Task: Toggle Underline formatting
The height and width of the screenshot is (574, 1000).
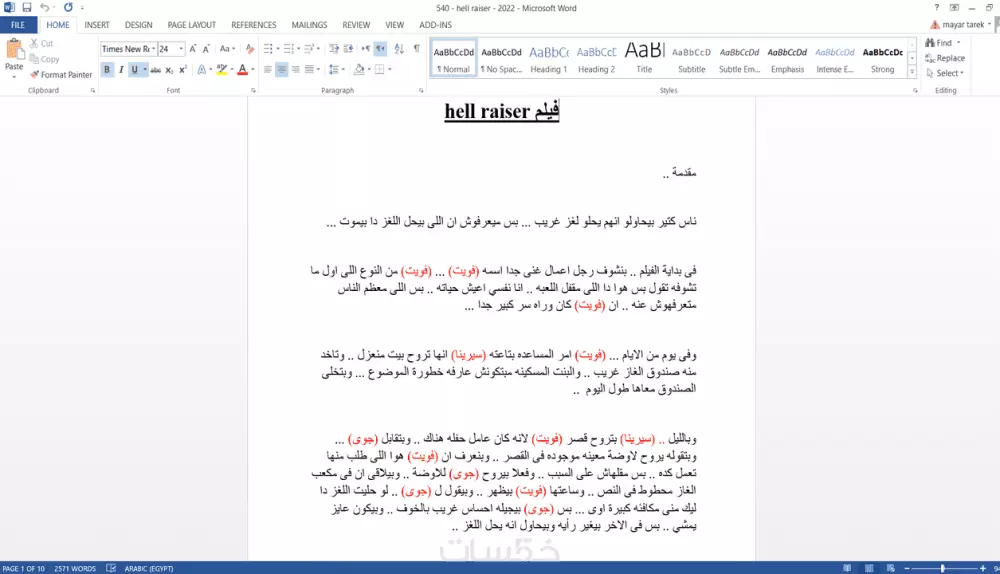Action: tap(134, 70)
